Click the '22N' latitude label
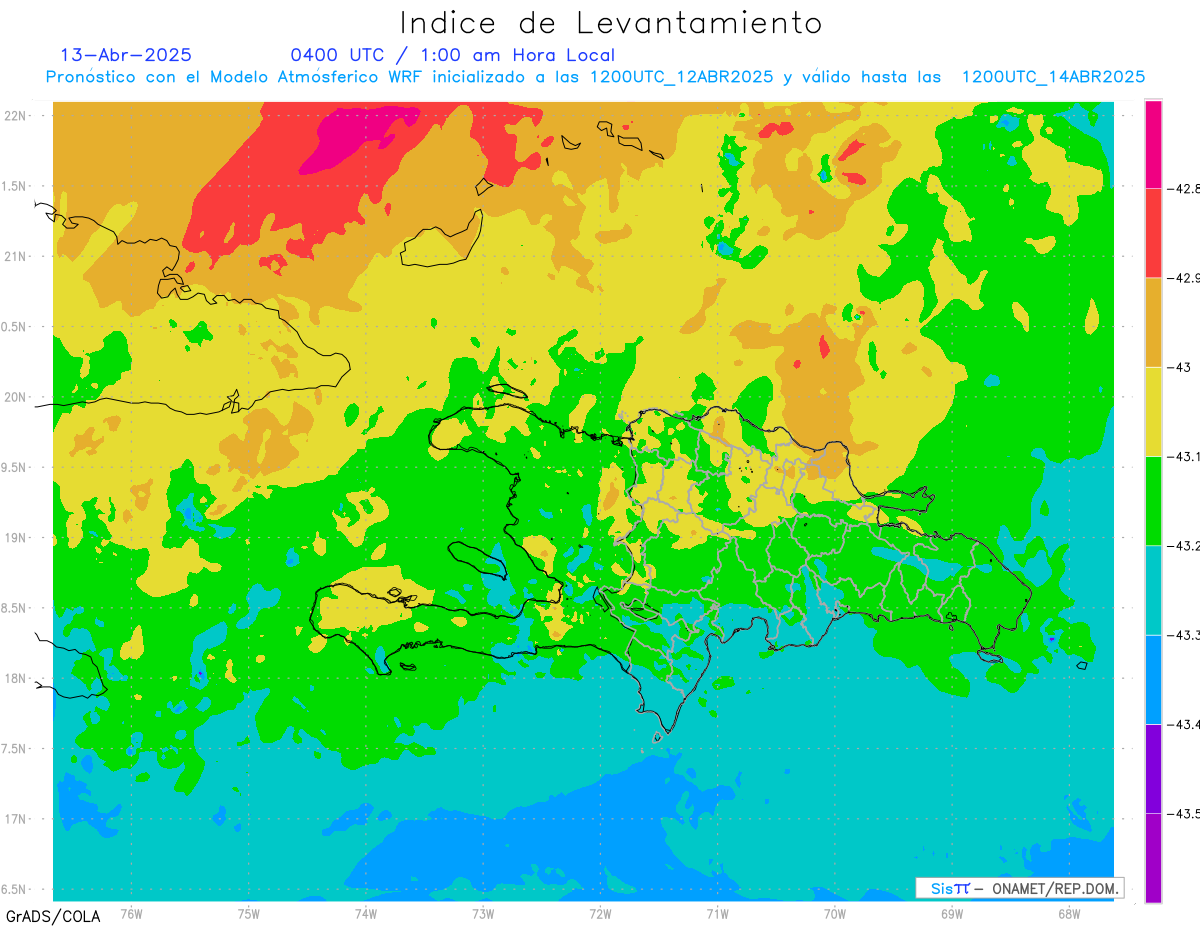The height and width of the screenshot is (927, 1200). [x=14, y=115]
